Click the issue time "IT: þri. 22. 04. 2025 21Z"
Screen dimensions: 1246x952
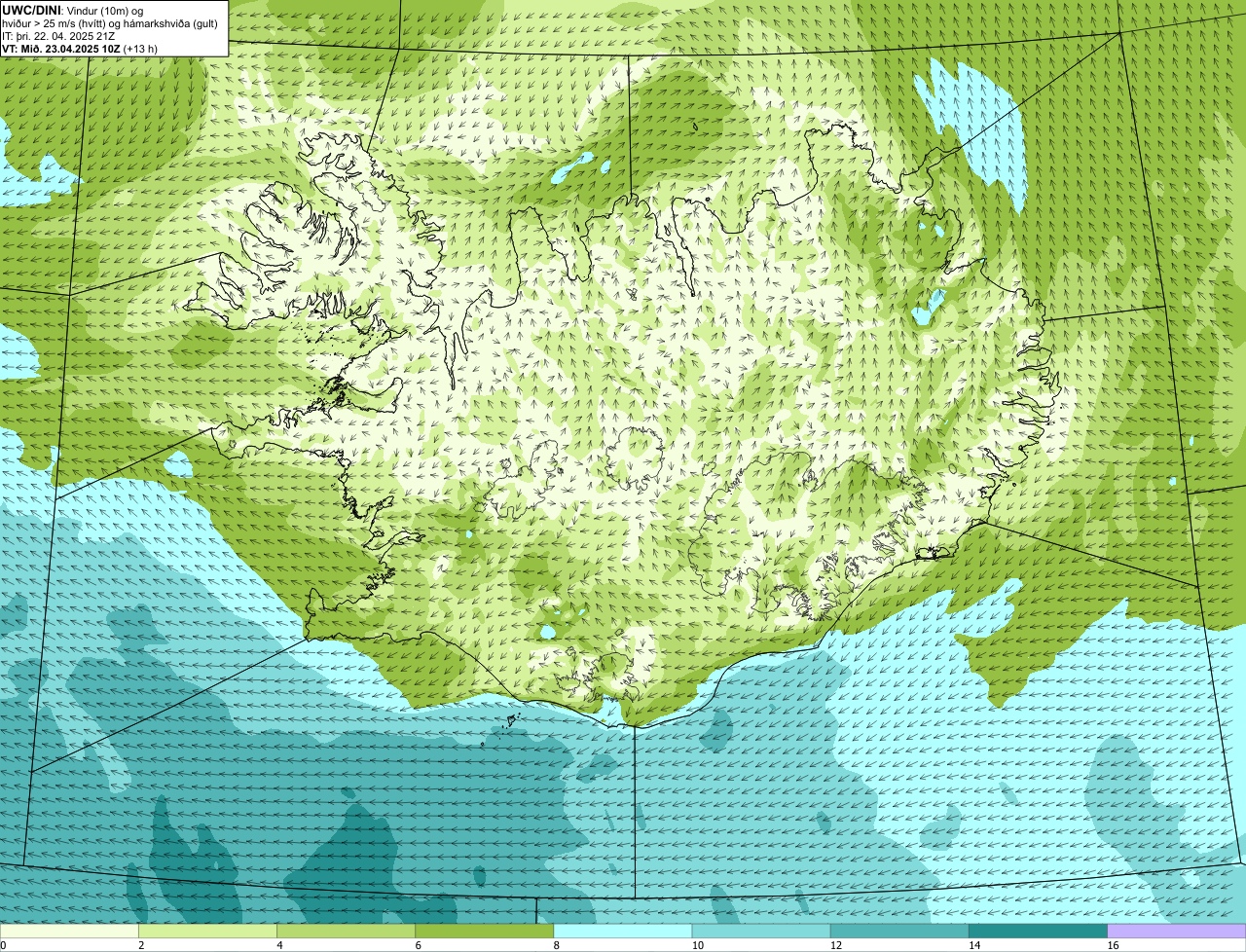click(58, 35)
